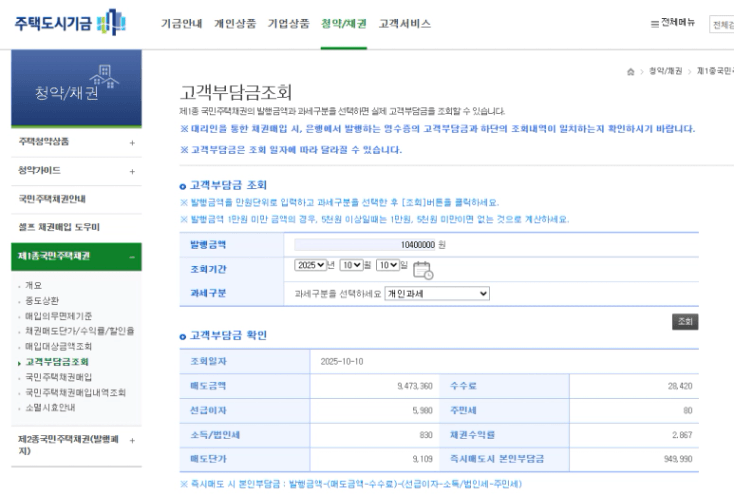Expand 주택청약상품 with the plus icon
Image resolution: width=734 pixels, height=495 pixels.
[131, 142]
